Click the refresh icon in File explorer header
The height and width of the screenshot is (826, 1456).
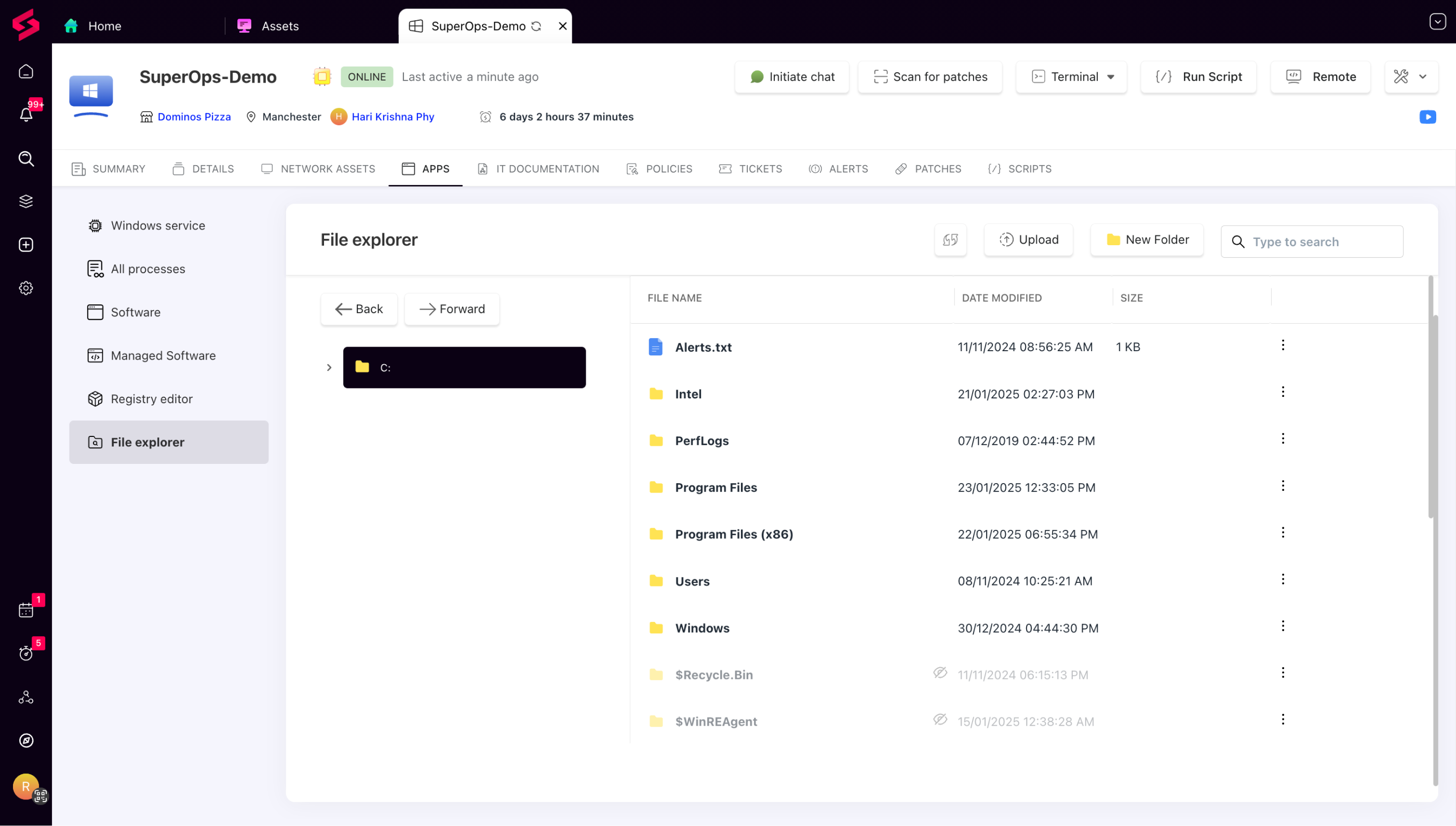[950, 240]
